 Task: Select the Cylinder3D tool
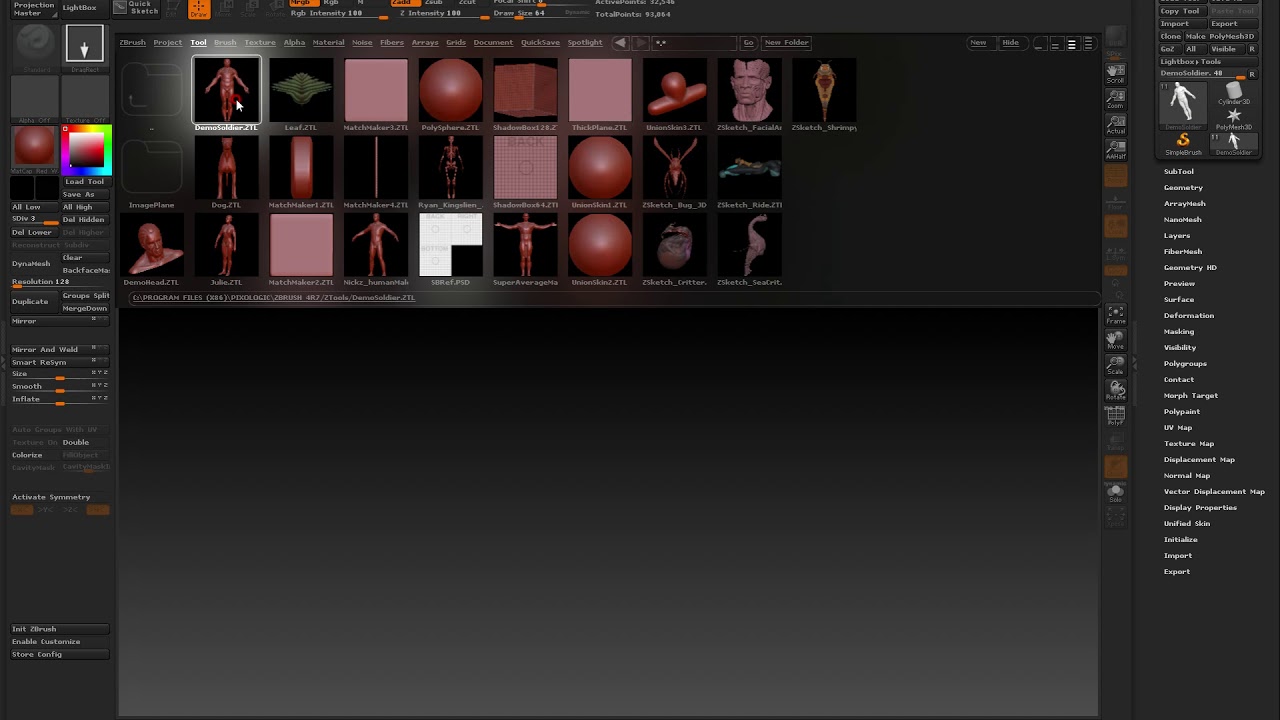[x=1233, y=94]
